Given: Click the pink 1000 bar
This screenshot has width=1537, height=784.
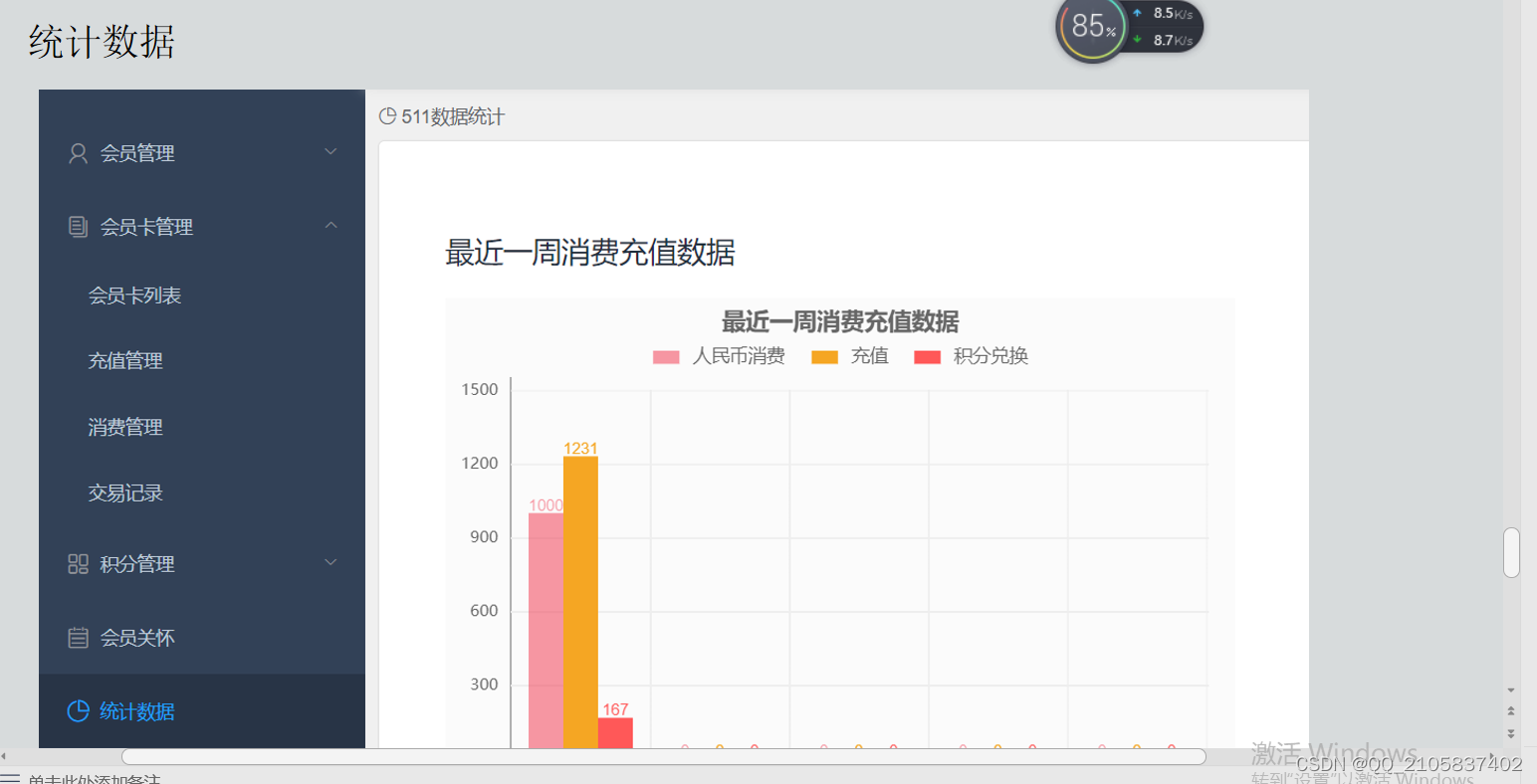Looking at the screenshot, I should coord(546,631).
